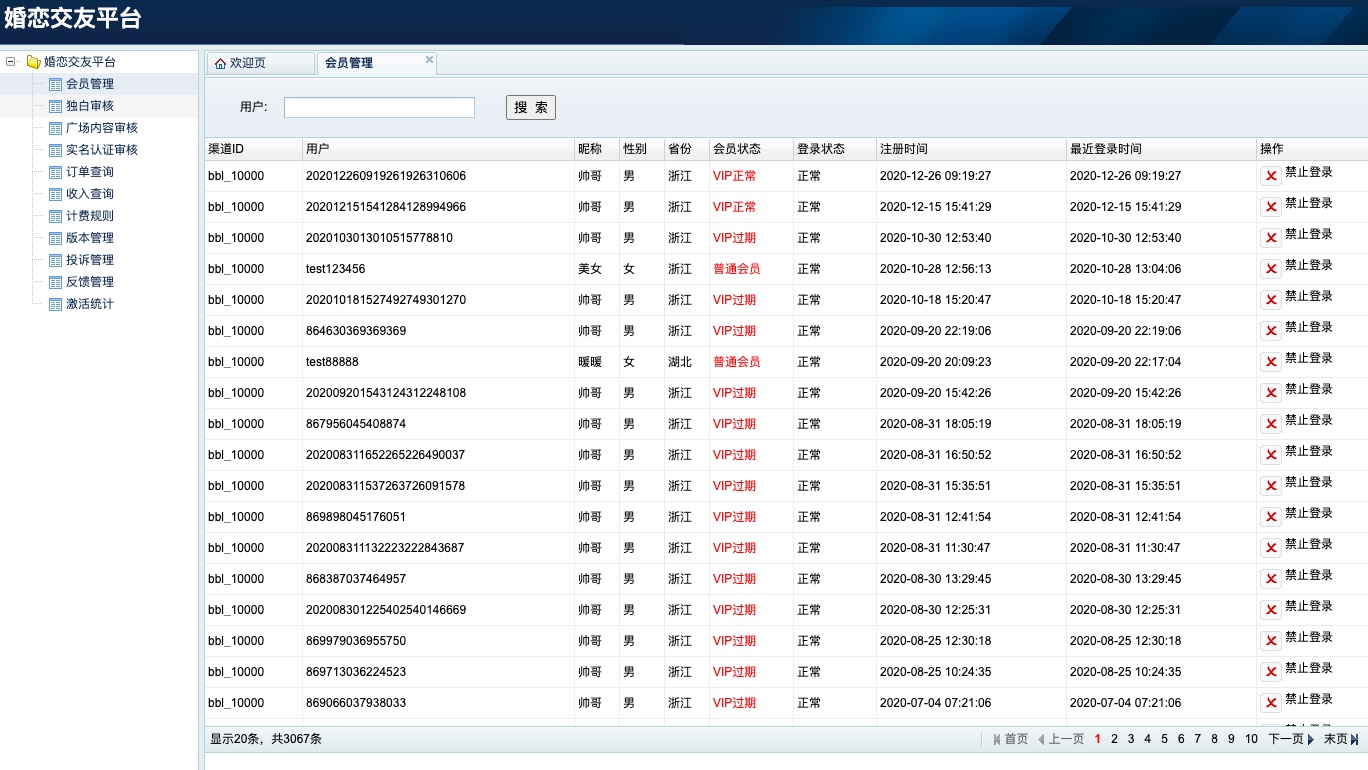Open 独白审核 in the sidebar
The height and width of the screenshot is (770, 1368).
point(90,106)
